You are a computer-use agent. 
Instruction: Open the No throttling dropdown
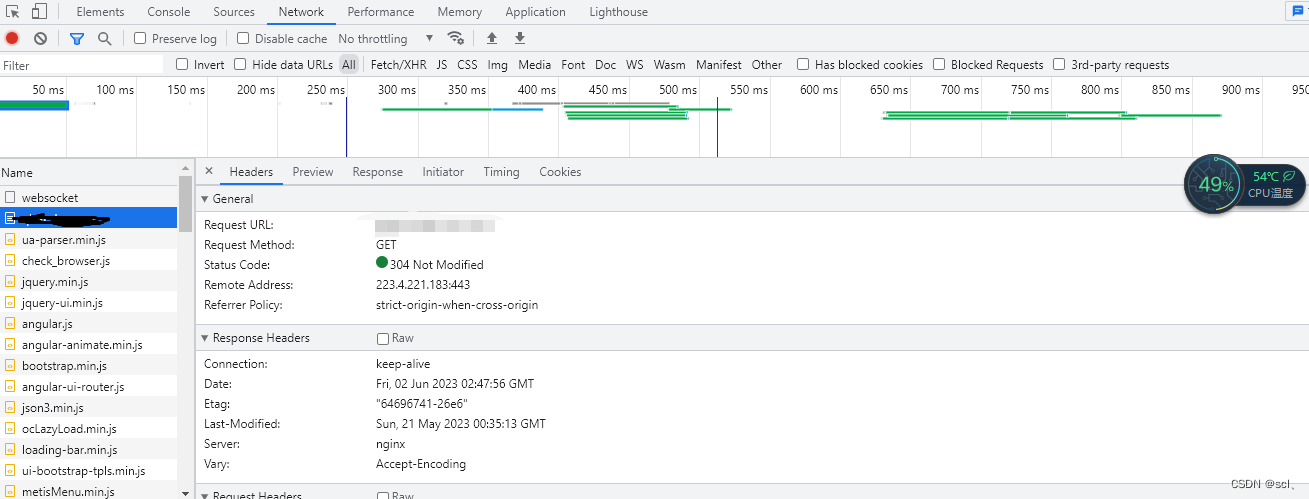click(x=386, y=38)
